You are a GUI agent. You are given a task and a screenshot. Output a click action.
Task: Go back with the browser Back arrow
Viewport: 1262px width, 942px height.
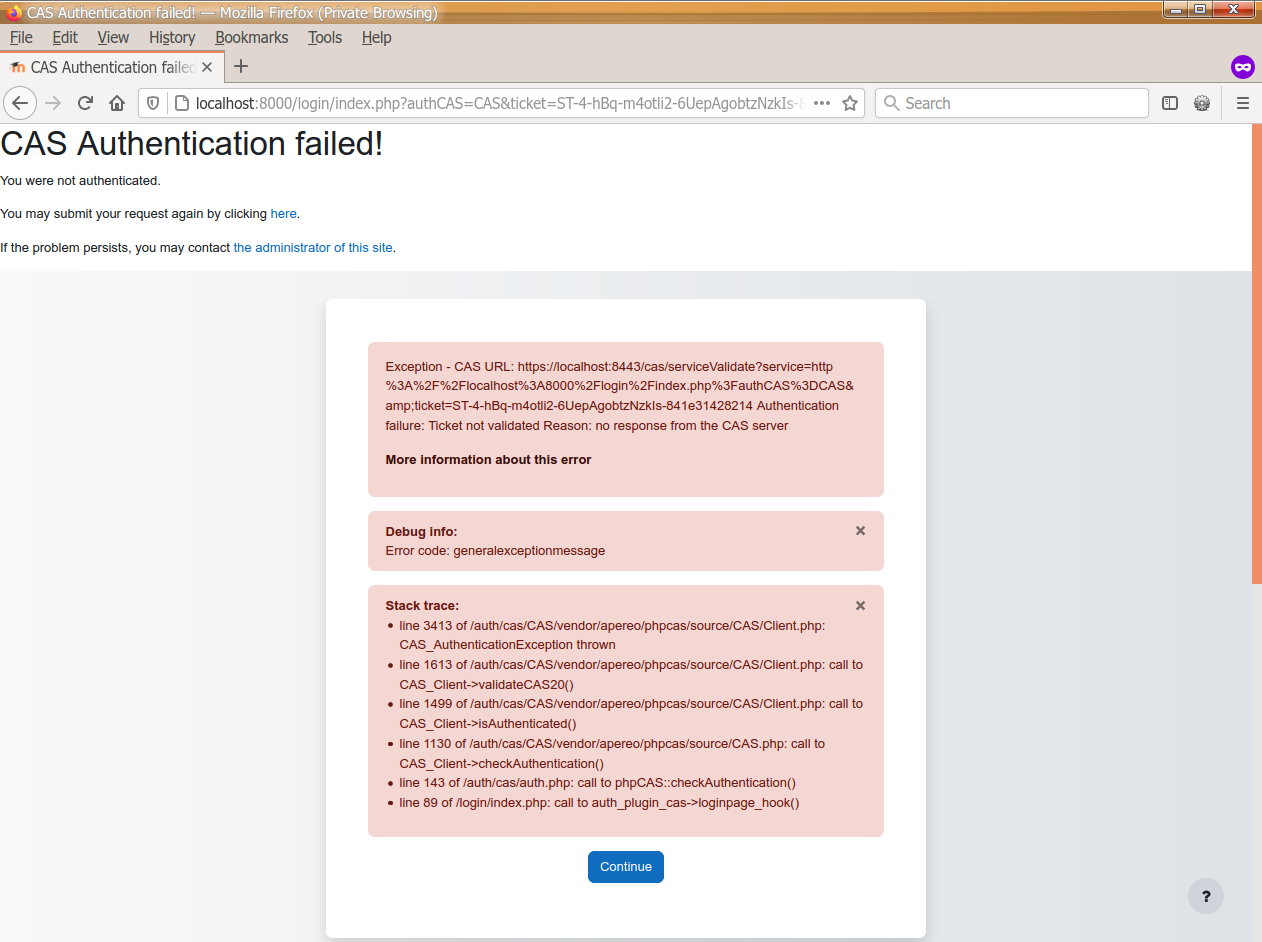click(x=20, y=103)
